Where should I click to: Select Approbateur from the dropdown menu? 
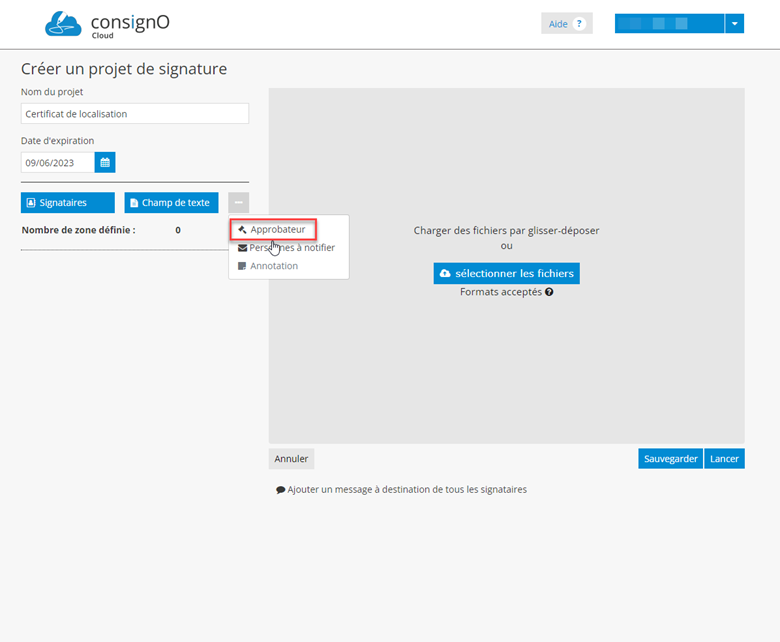point(277,230)
